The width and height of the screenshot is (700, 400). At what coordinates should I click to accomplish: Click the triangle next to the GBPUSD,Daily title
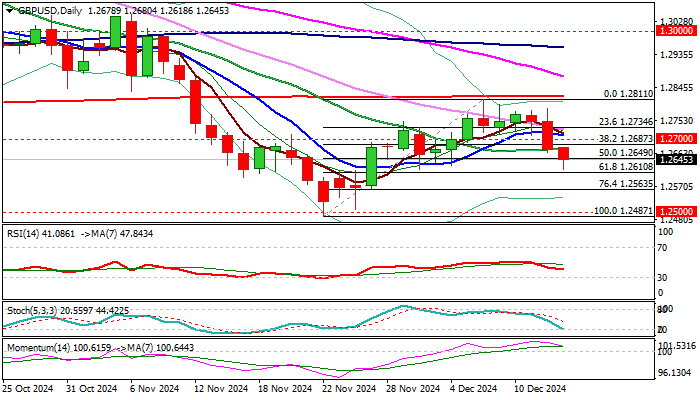point(9,11)
